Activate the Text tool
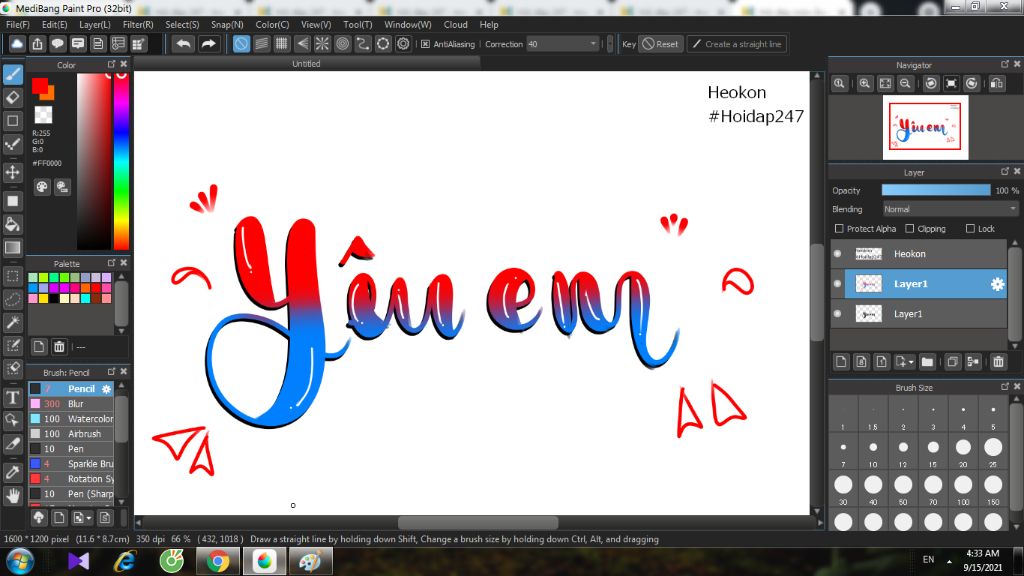Viewport: 1024px width, 576px height. 13,397
